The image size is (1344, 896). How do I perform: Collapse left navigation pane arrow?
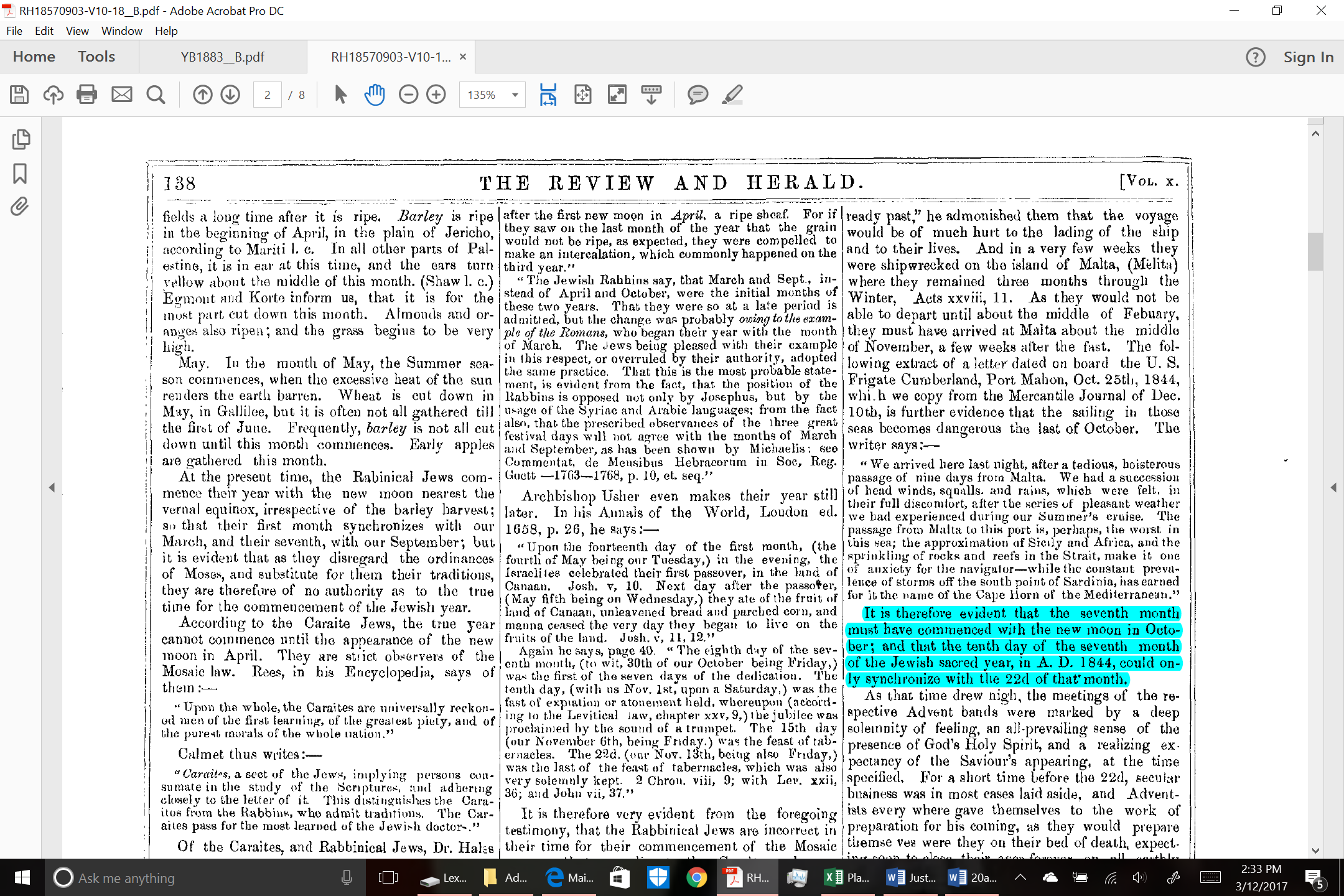pos(52,488)
